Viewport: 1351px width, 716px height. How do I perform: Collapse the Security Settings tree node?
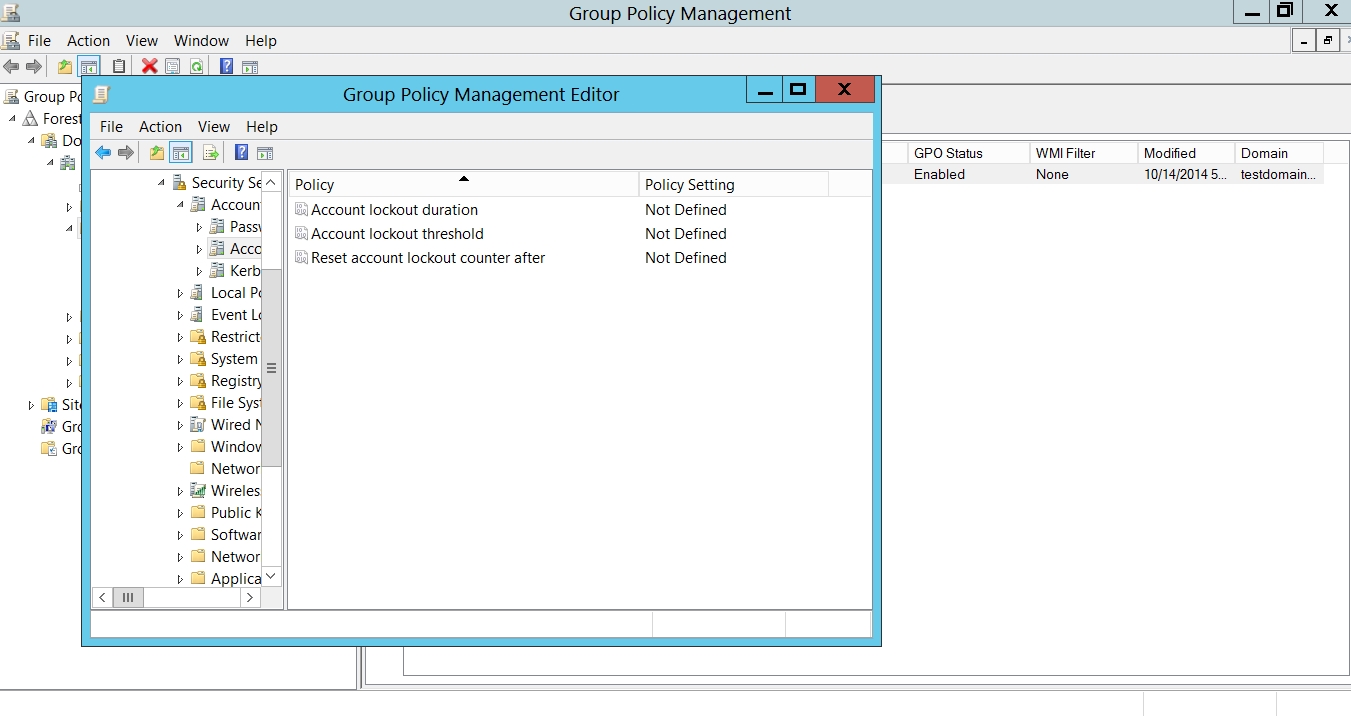[162, 183]
